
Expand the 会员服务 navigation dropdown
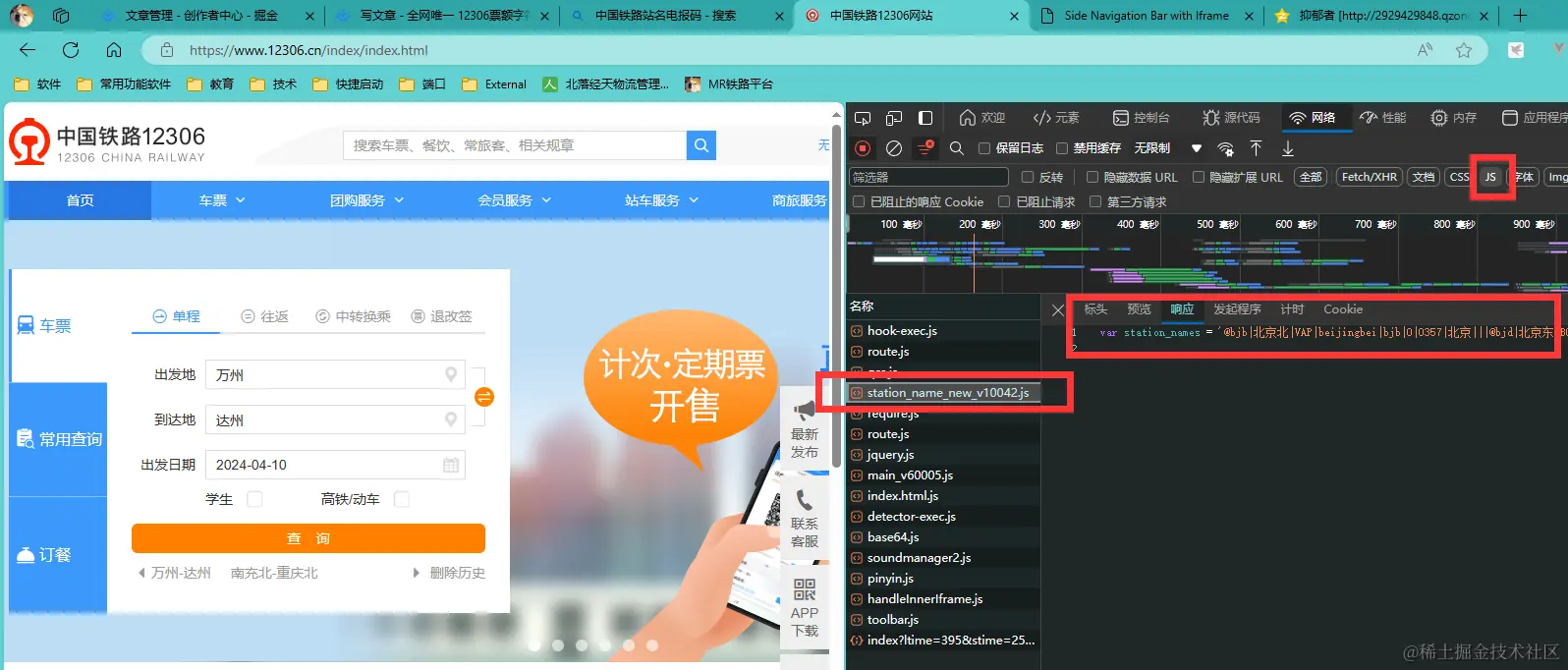[514, 200]
